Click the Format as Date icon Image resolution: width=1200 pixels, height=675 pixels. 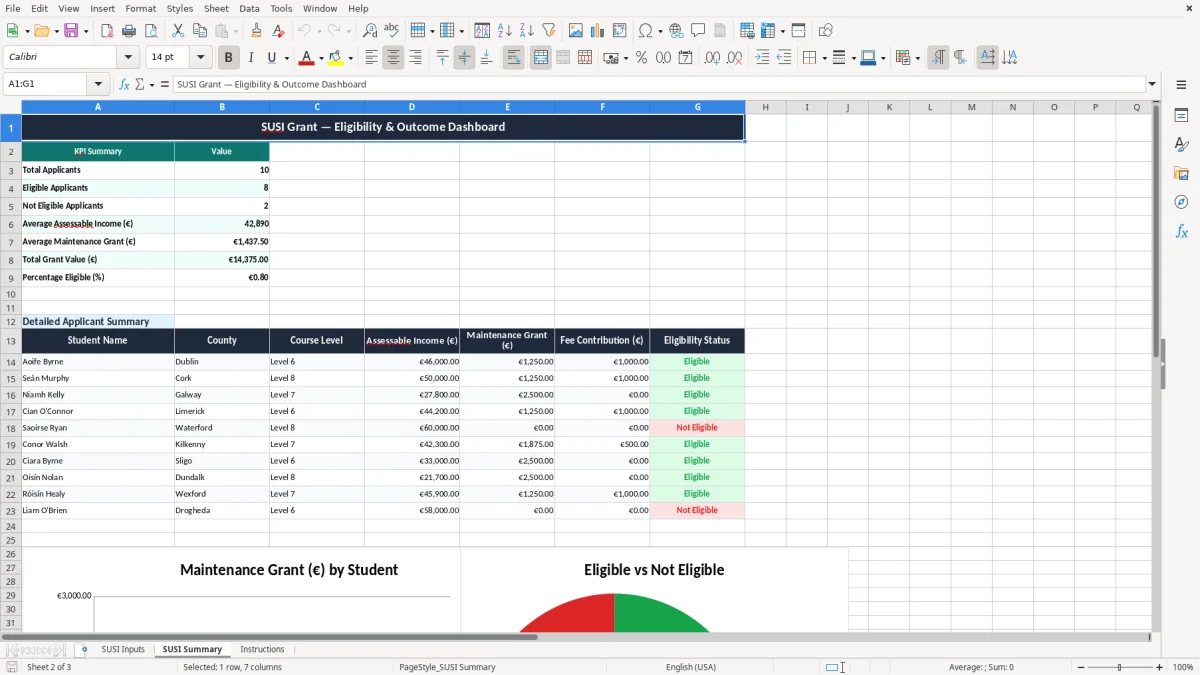click(685, 58)
